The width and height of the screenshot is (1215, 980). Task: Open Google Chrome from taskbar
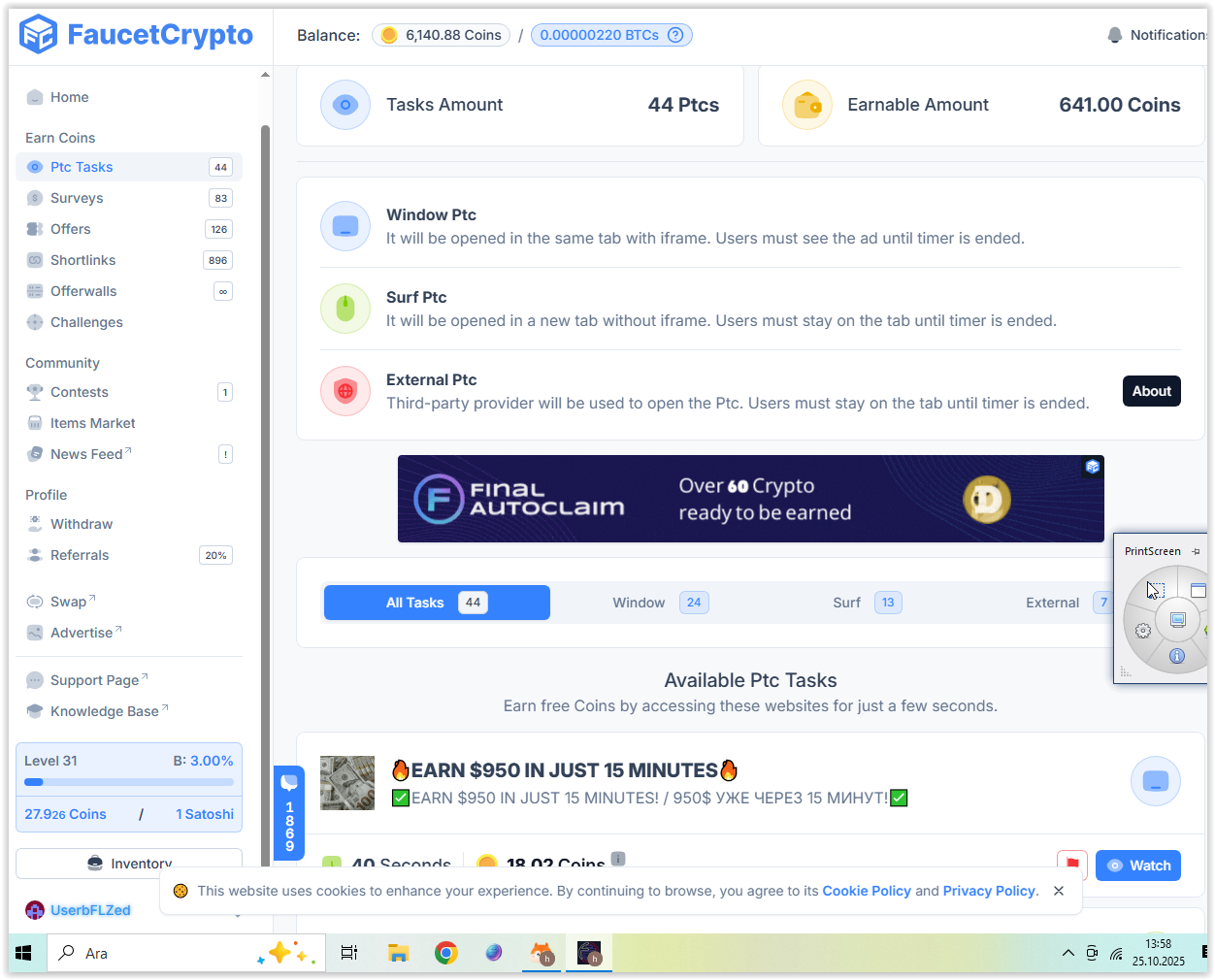coord(446,953)
